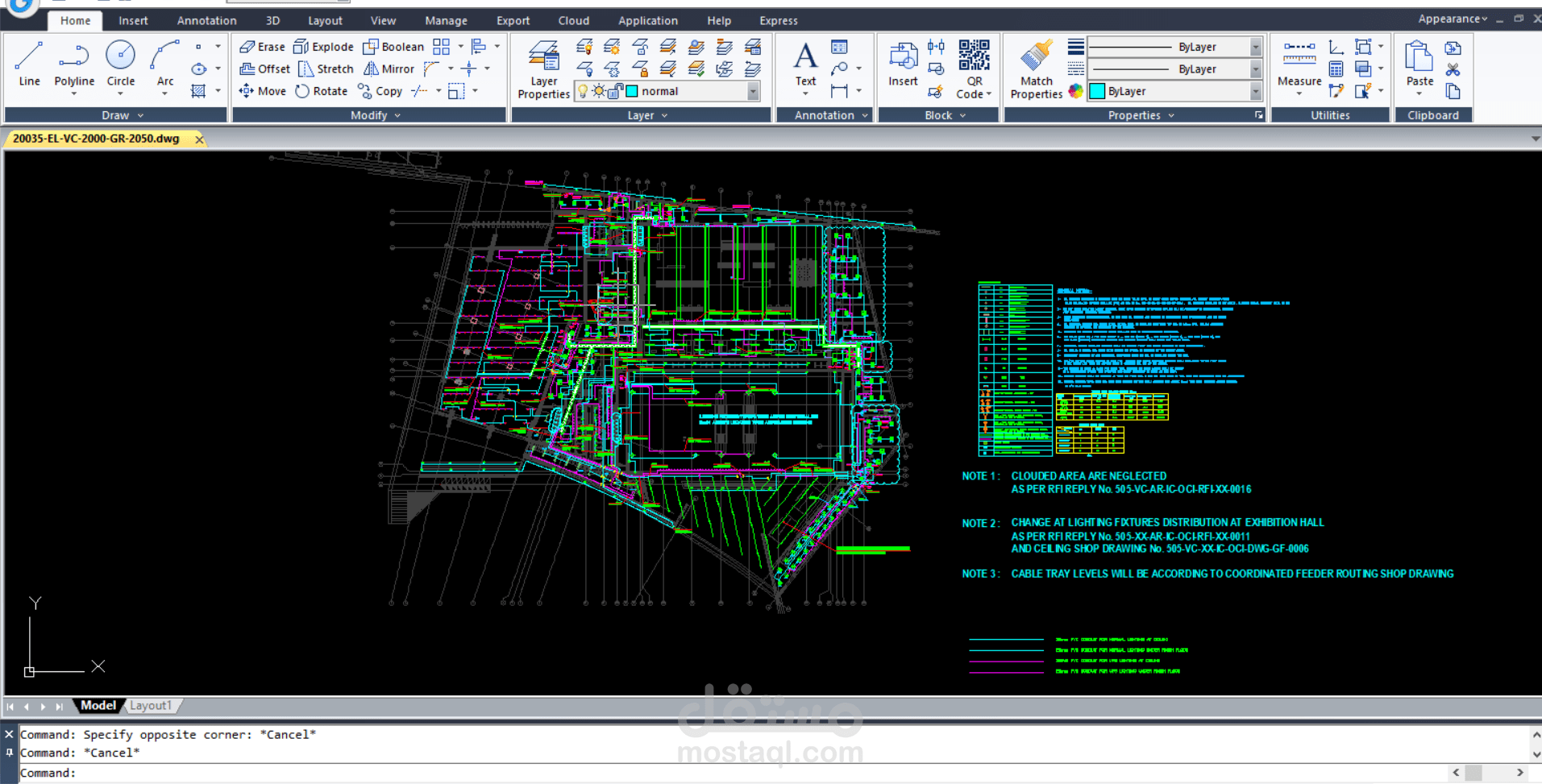Click the cyan ByLayer color swatch
The width and height of the screenshot is (1542, 784).
click(1095, 91)
